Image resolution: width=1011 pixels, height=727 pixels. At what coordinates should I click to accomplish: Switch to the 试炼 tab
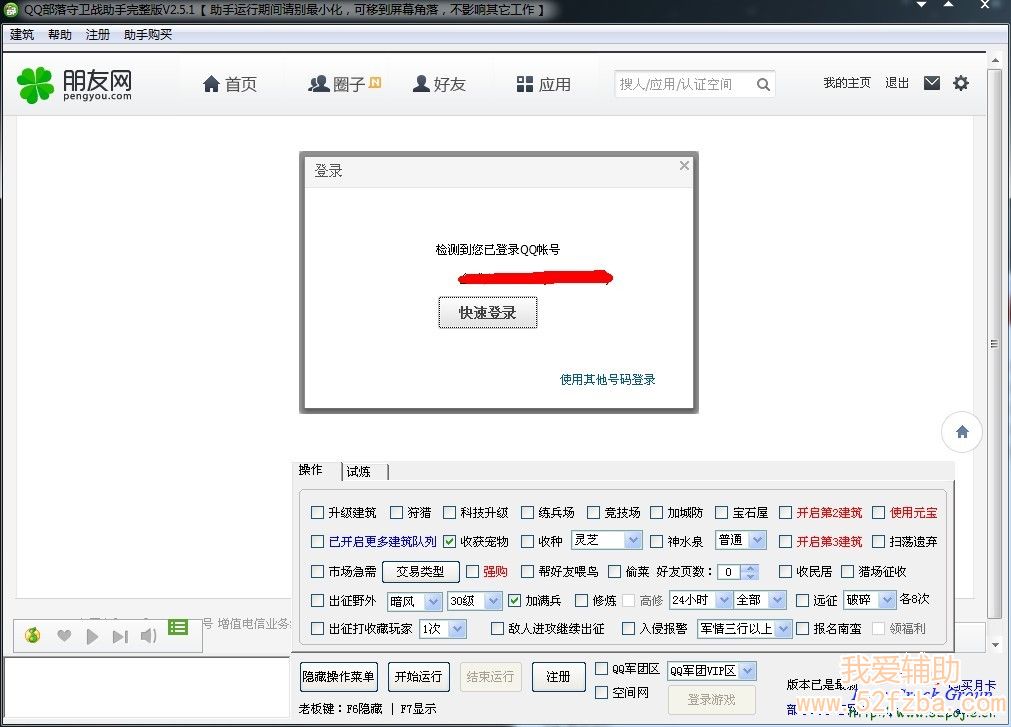[x=359, y=472]
